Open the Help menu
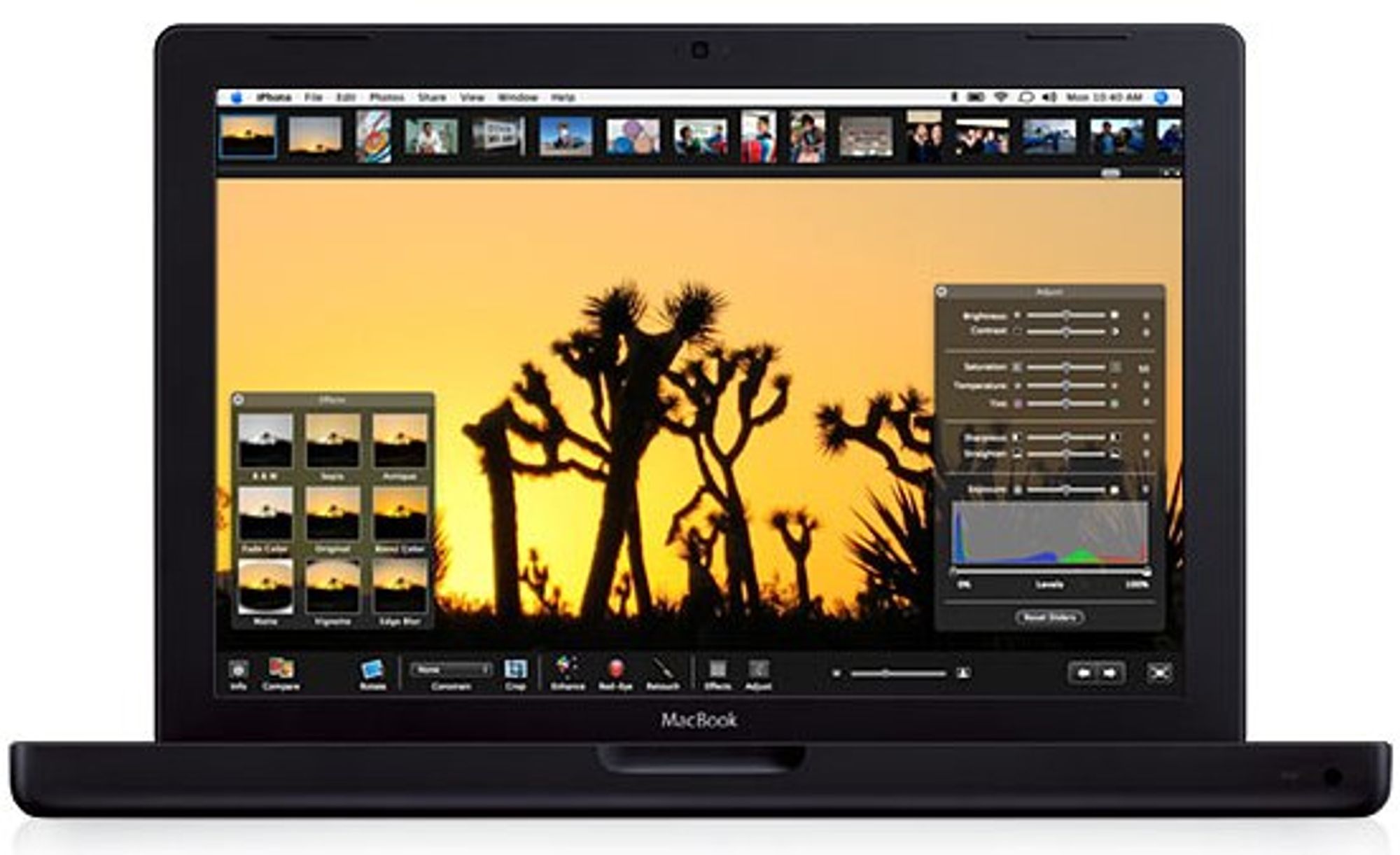The image size is (1400, 855). coord(563,97)
